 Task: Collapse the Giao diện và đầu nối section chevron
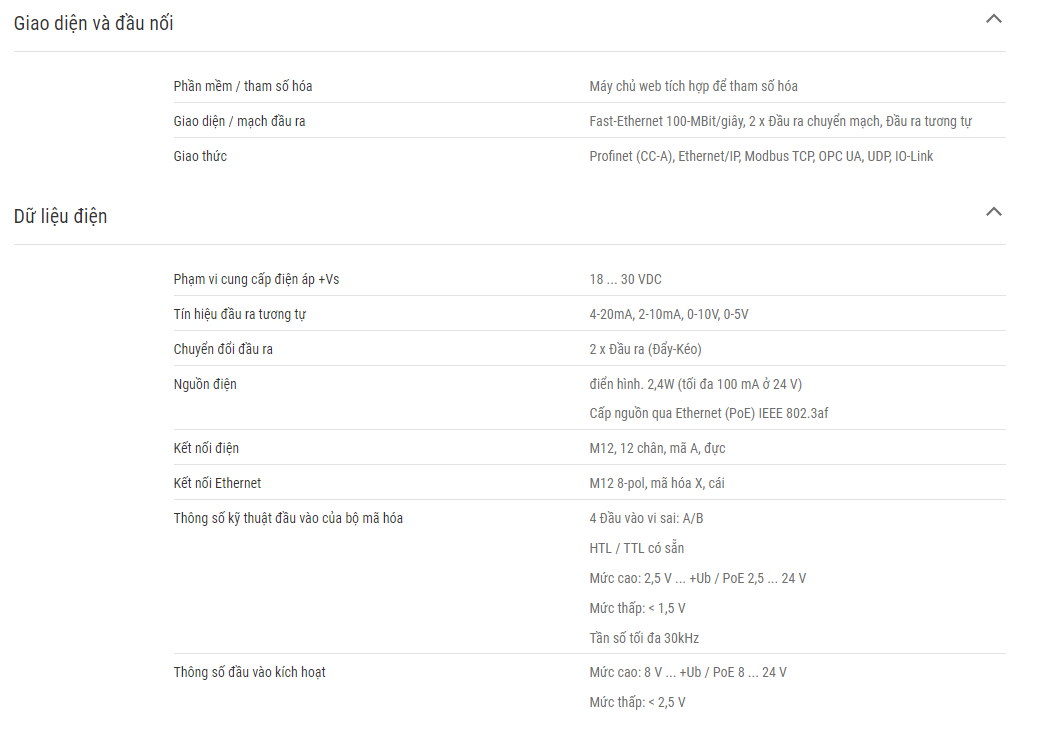point(993,19)
